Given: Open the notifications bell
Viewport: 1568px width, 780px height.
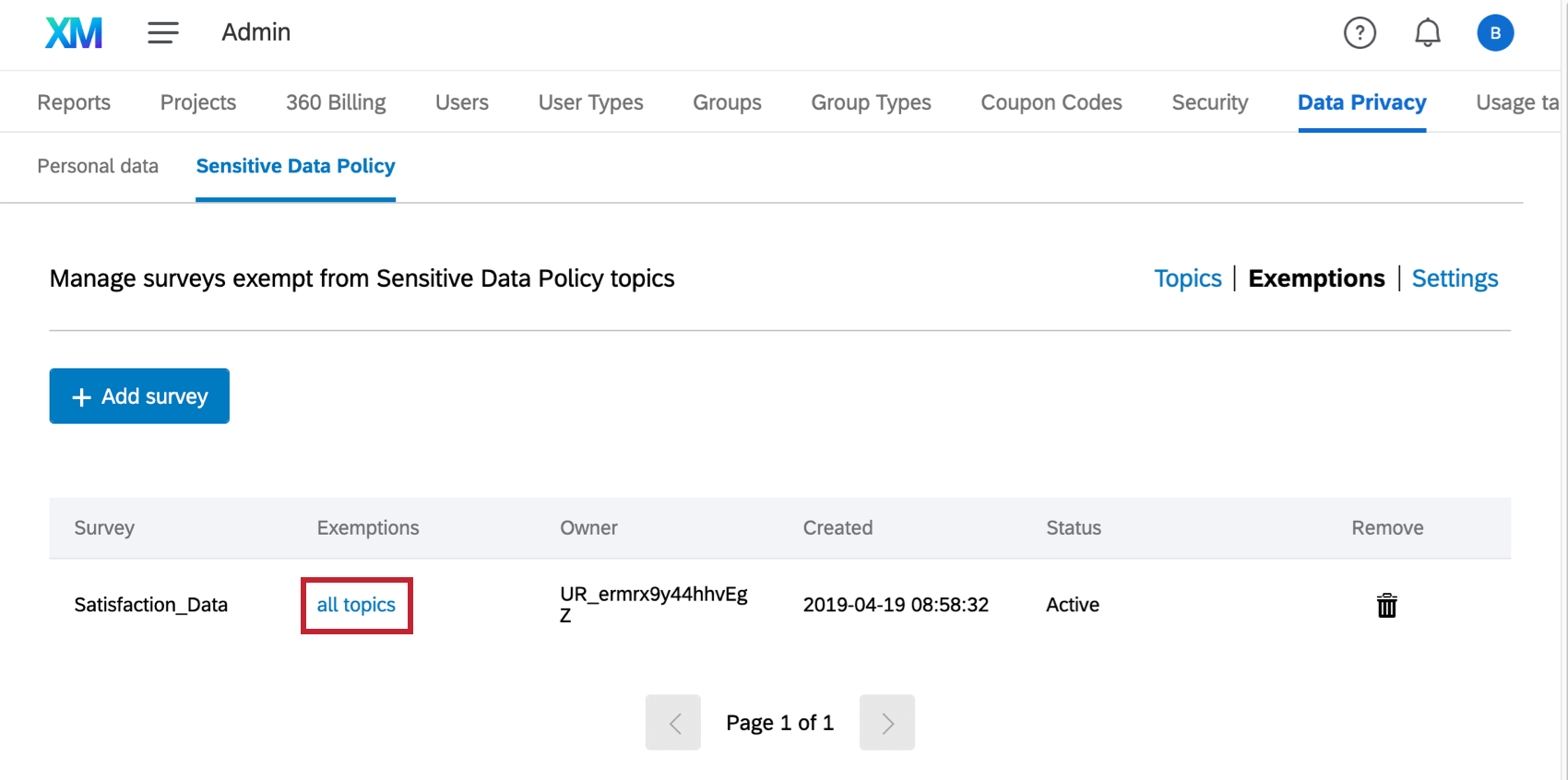Looking at the screenshot, I should tap(1427, 33).
